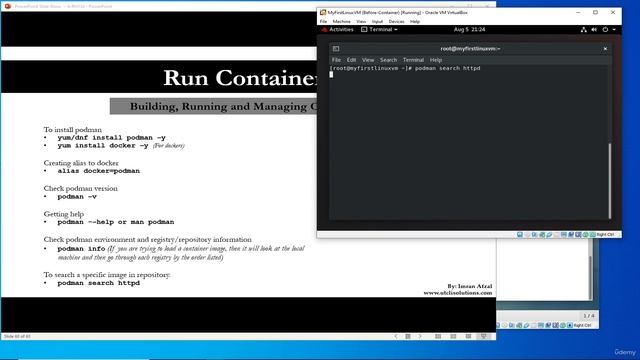The height and width of the screenshot is (360, 640).
Task: Open the terminal Search menu
Action: click(388, 60)
